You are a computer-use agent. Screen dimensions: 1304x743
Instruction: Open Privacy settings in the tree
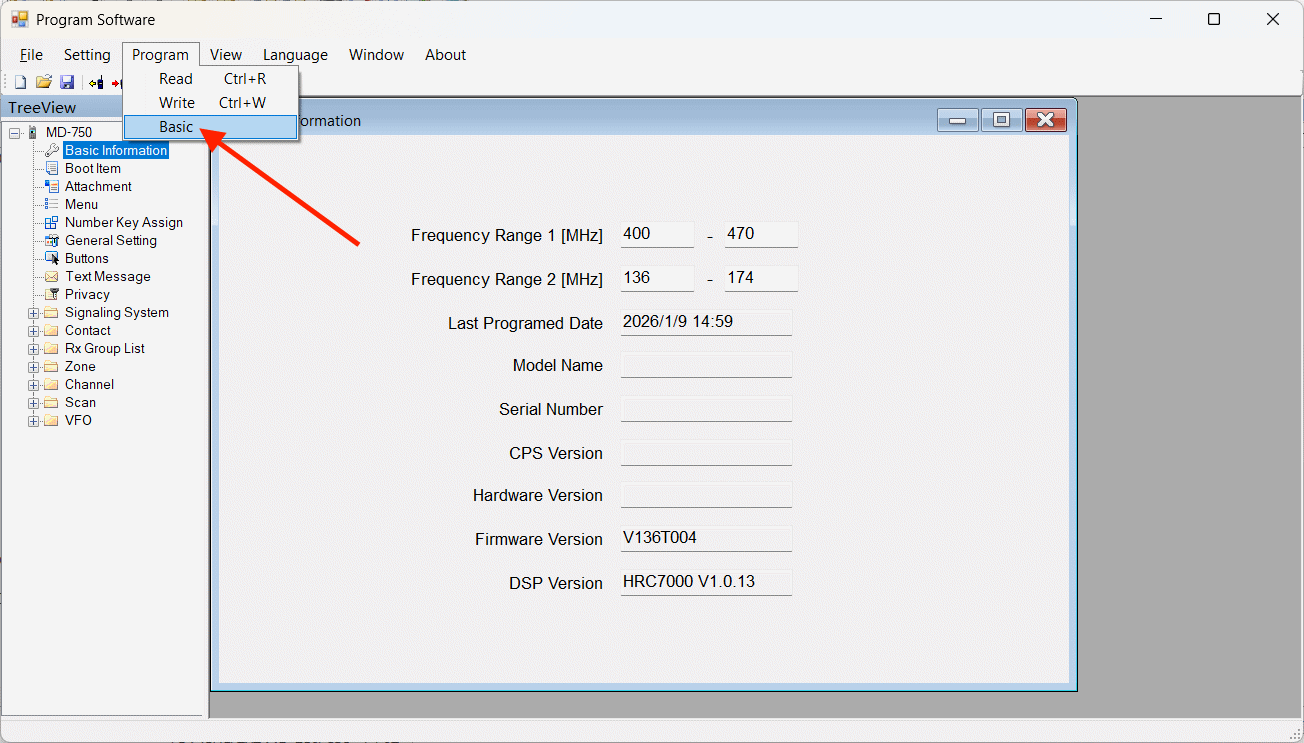[87, 294]
